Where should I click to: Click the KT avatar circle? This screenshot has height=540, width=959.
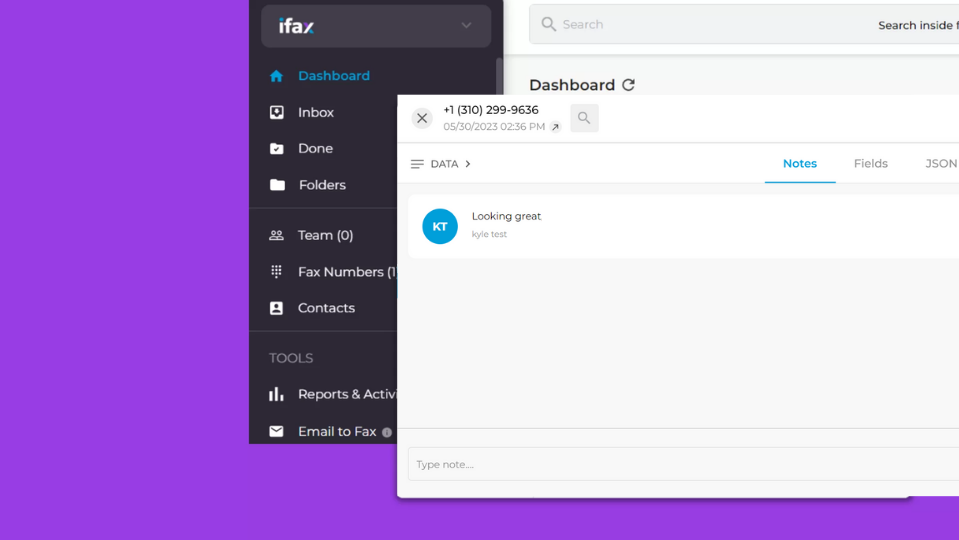point(440,226)
